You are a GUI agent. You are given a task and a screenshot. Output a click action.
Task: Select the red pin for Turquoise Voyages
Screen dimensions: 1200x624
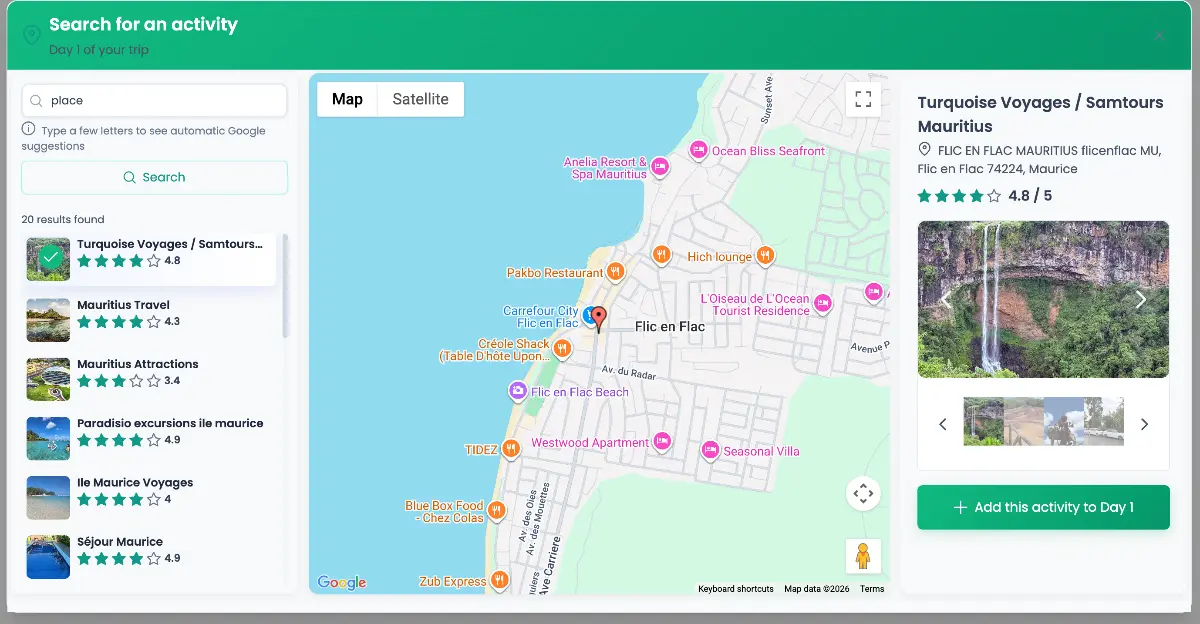pyautogui.click(x=598, y=318)
